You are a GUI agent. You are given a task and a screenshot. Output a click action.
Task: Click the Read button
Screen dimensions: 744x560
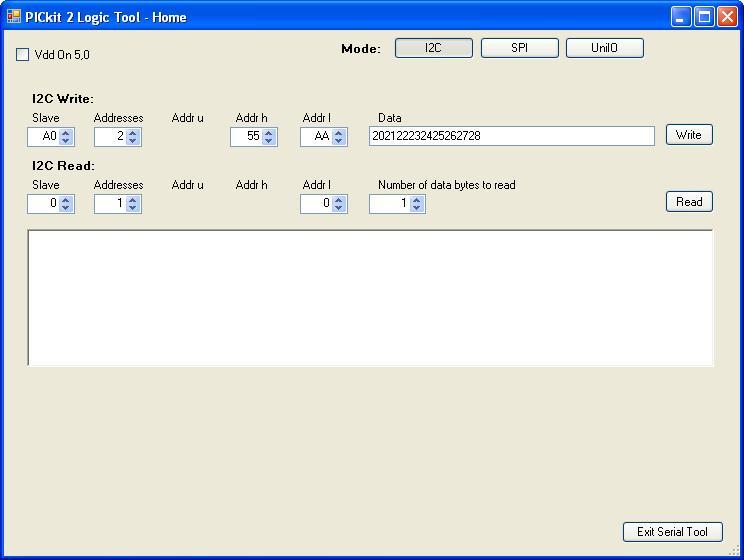689,202
